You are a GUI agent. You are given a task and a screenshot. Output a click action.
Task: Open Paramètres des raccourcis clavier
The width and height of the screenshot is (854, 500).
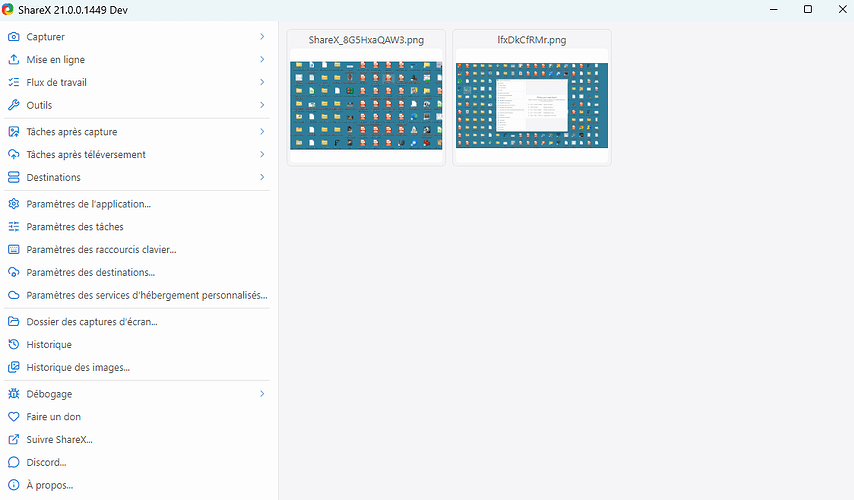[137, 250]
